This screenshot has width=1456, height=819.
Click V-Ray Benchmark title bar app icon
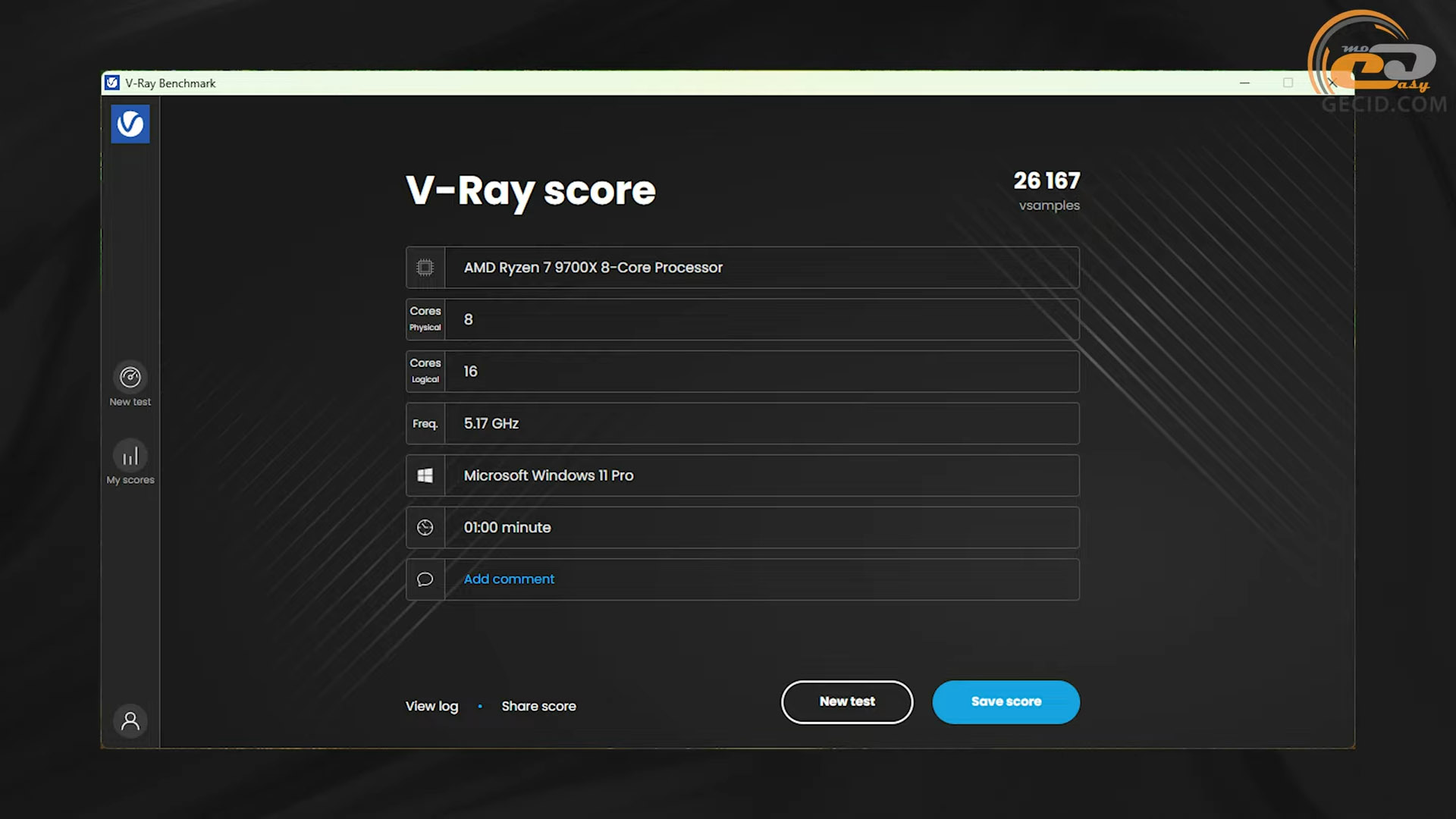pos(112,83)
